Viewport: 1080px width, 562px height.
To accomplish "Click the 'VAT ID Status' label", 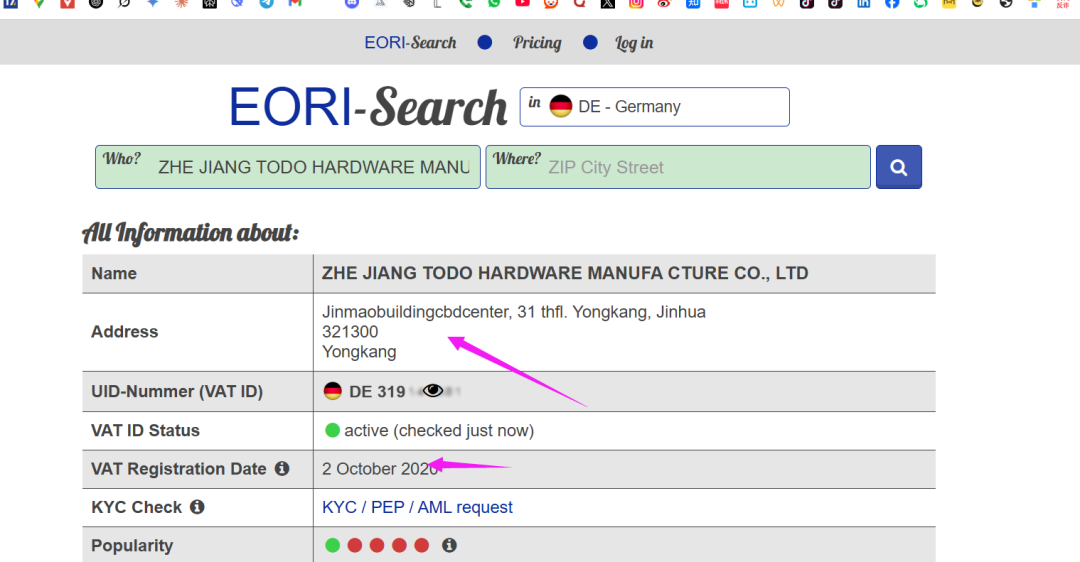I will [x=145, y=430].
